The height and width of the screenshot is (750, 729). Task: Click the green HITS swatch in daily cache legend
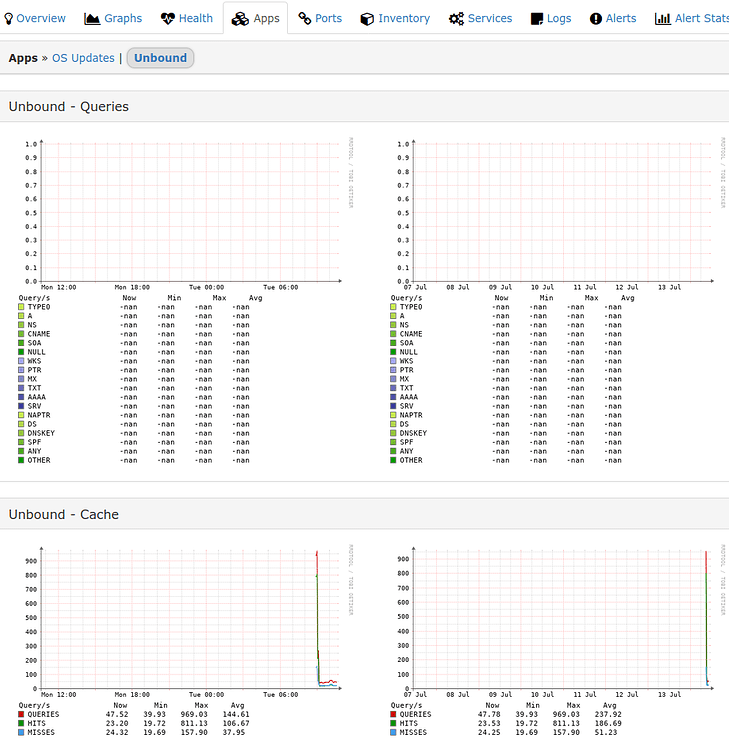click(x=21, y=723)
